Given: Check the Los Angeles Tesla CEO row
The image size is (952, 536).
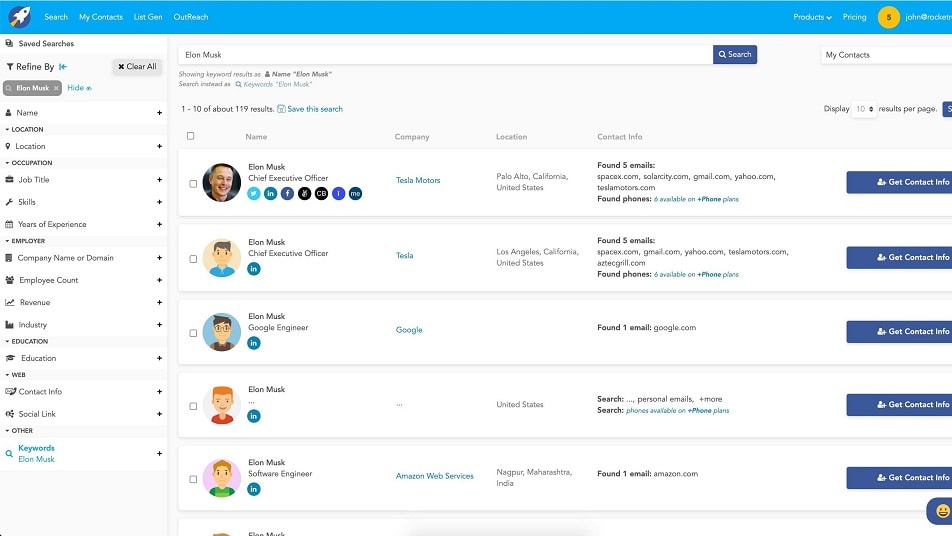Looking at the screenshot, I should (193, 259).
